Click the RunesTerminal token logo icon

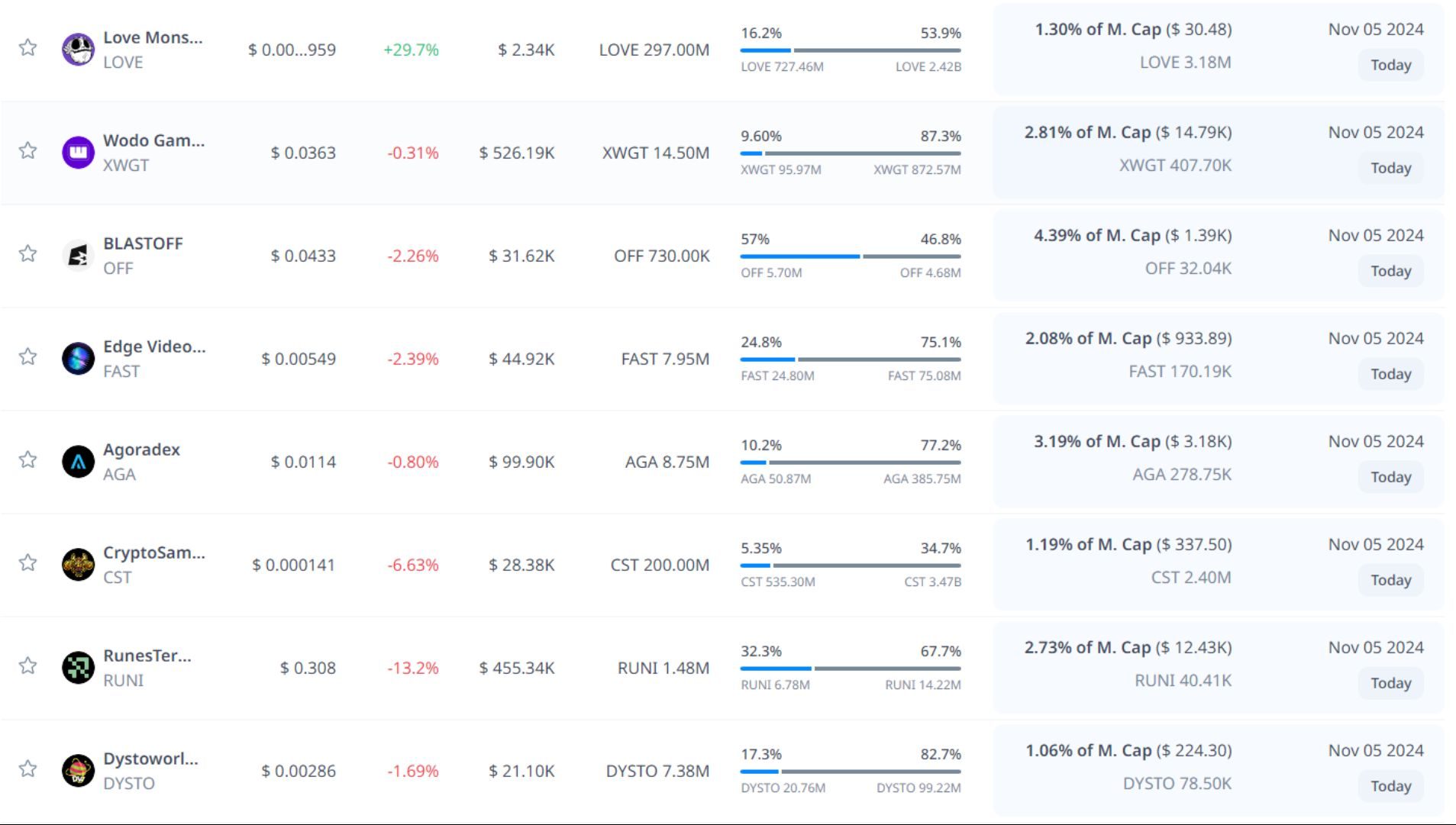pyautogui.click(x=78, y=668)
